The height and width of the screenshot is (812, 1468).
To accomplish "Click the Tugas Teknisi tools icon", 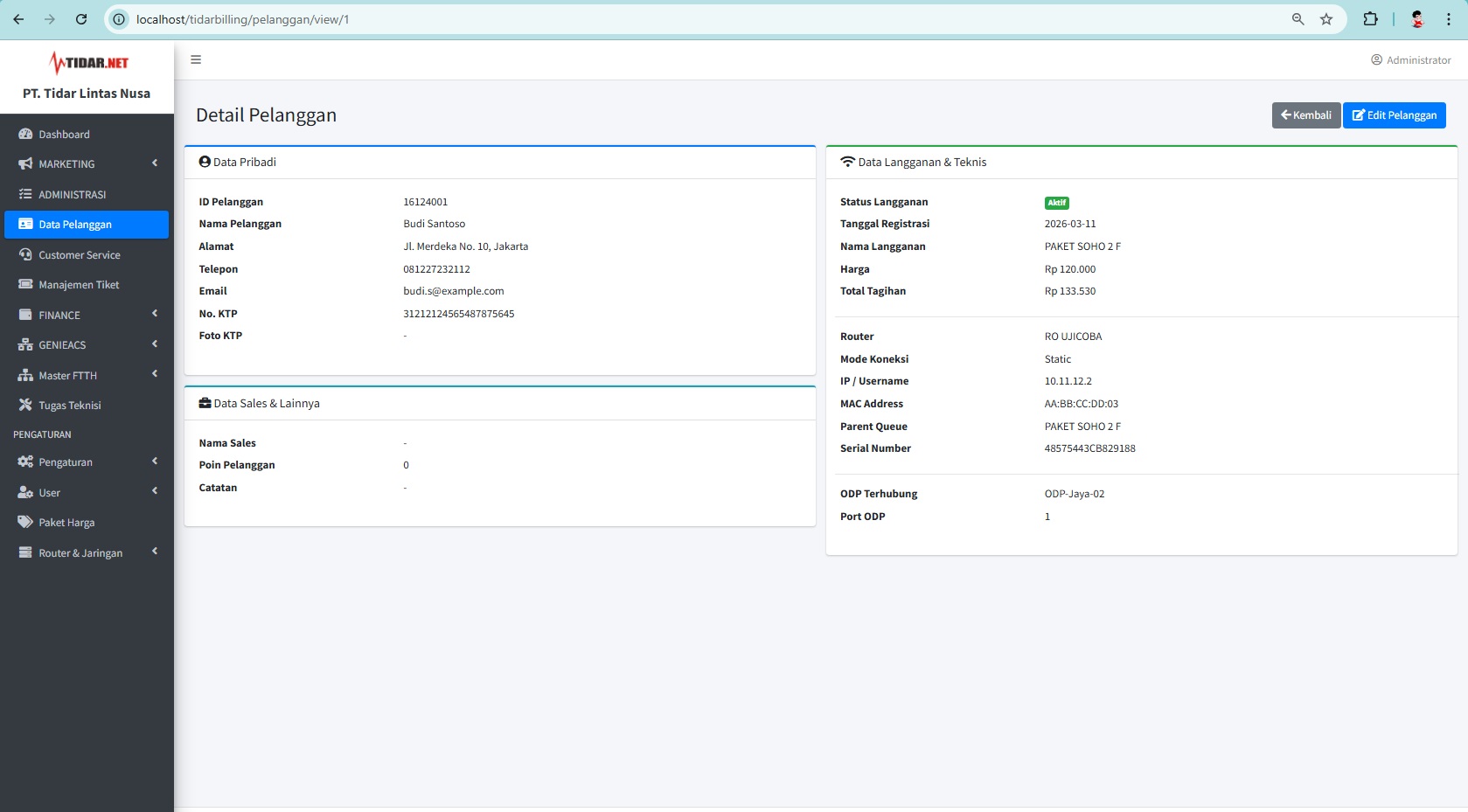I will (25, 405).
